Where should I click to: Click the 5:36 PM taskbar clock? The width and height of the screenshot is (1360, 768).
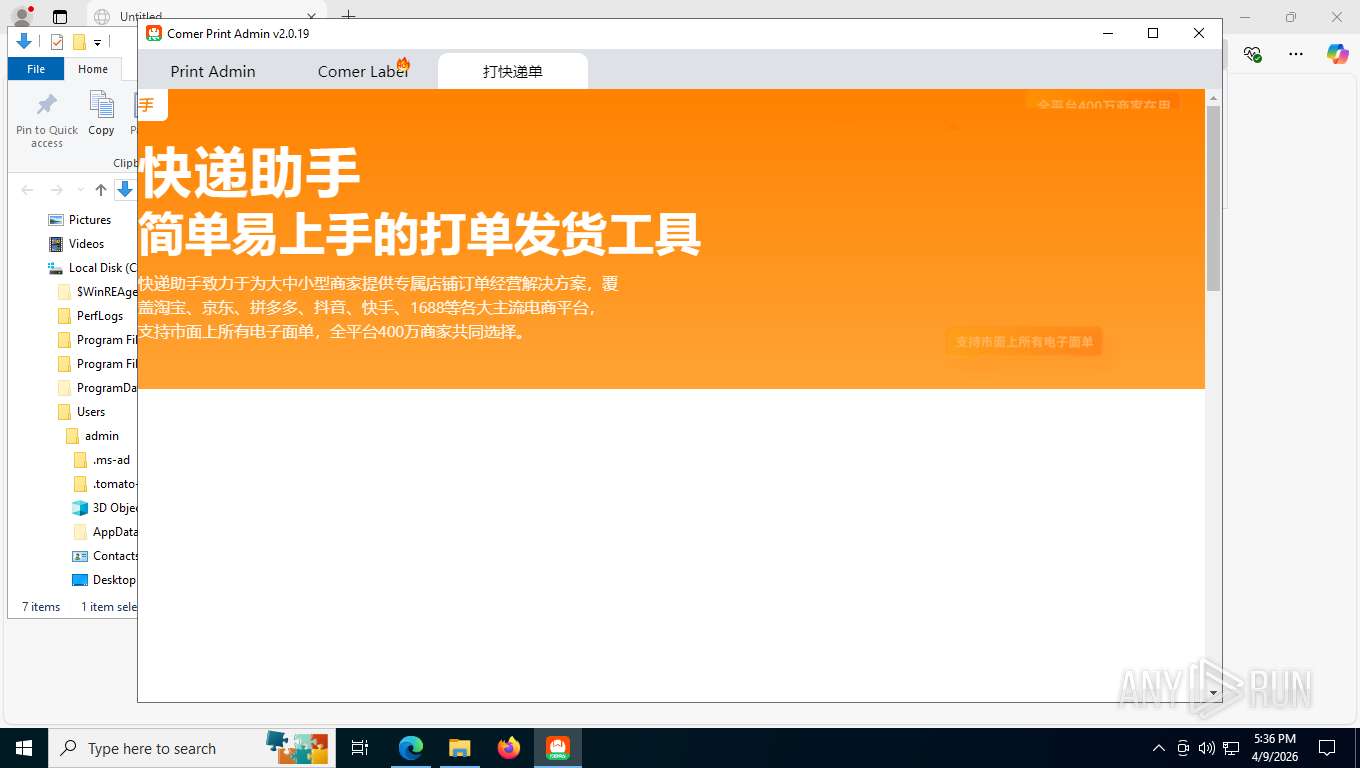click(x=1274, y=748)
